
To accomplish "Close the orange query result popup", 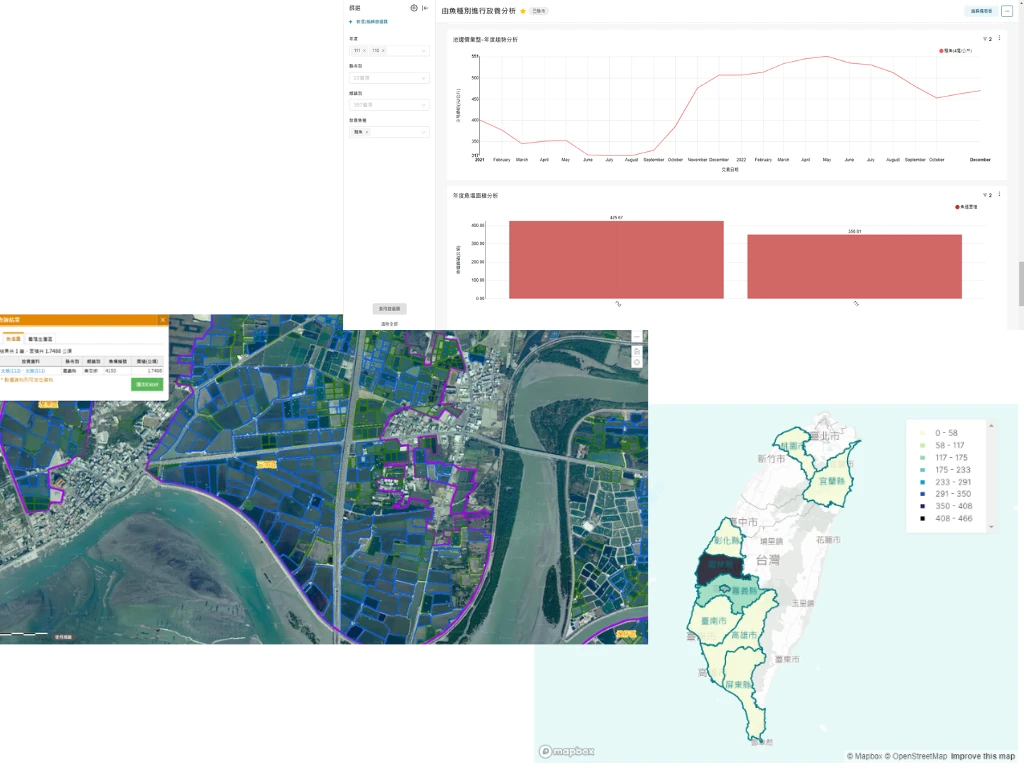I will tap(163, 320).
